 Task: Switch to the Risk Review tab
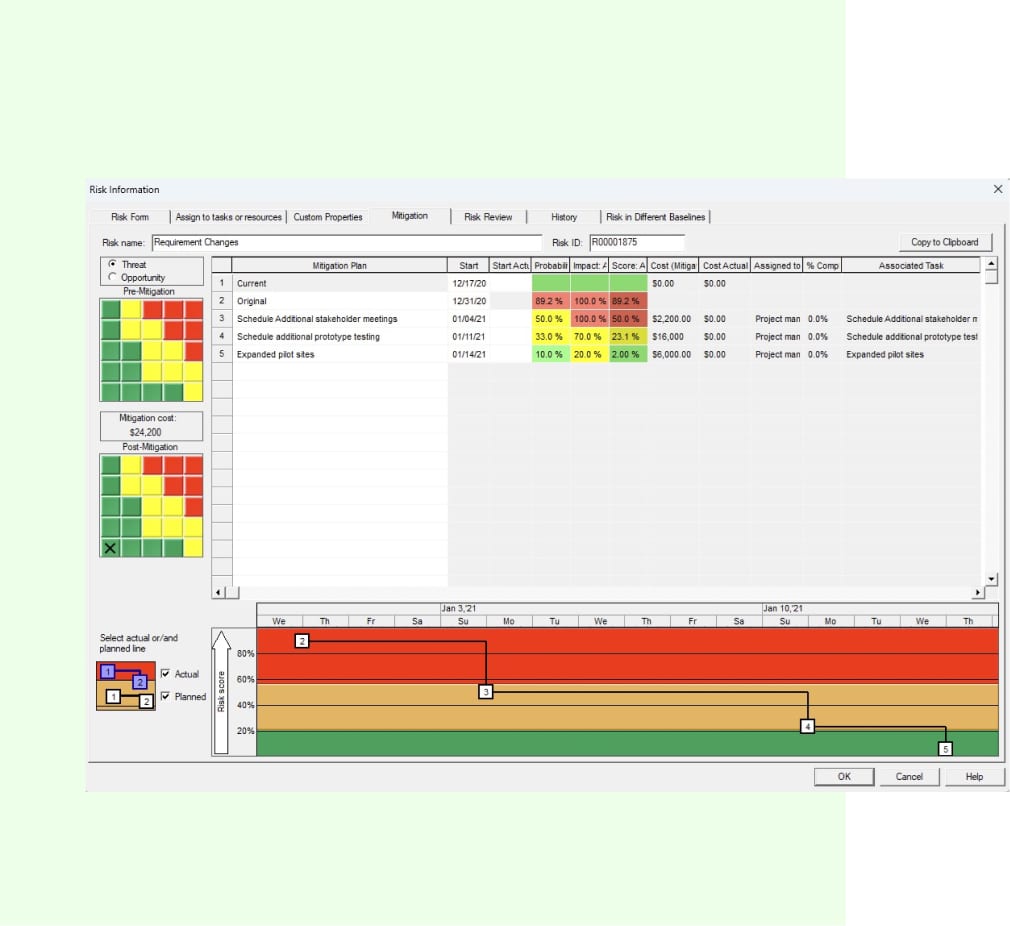click(x=488, y=217)
